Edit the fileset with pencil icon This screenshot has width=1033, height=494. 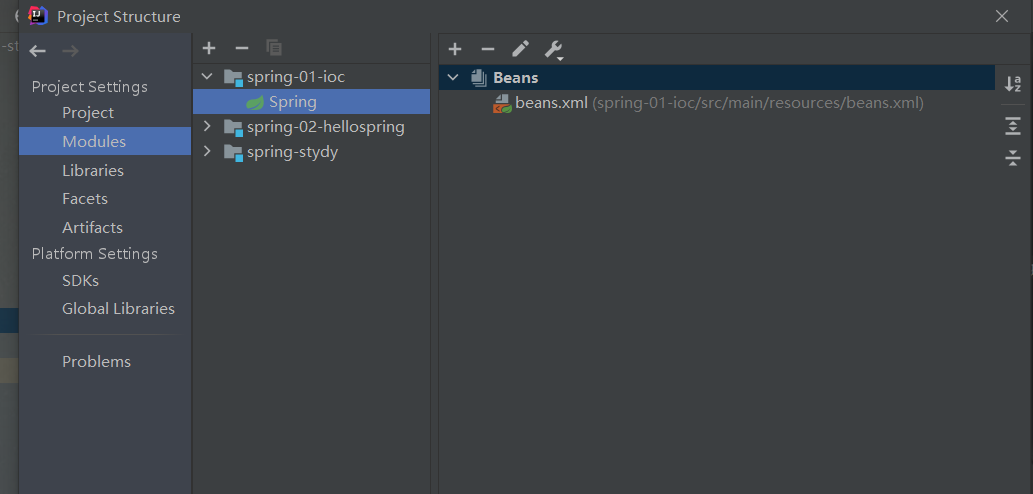tap(520, 49)
